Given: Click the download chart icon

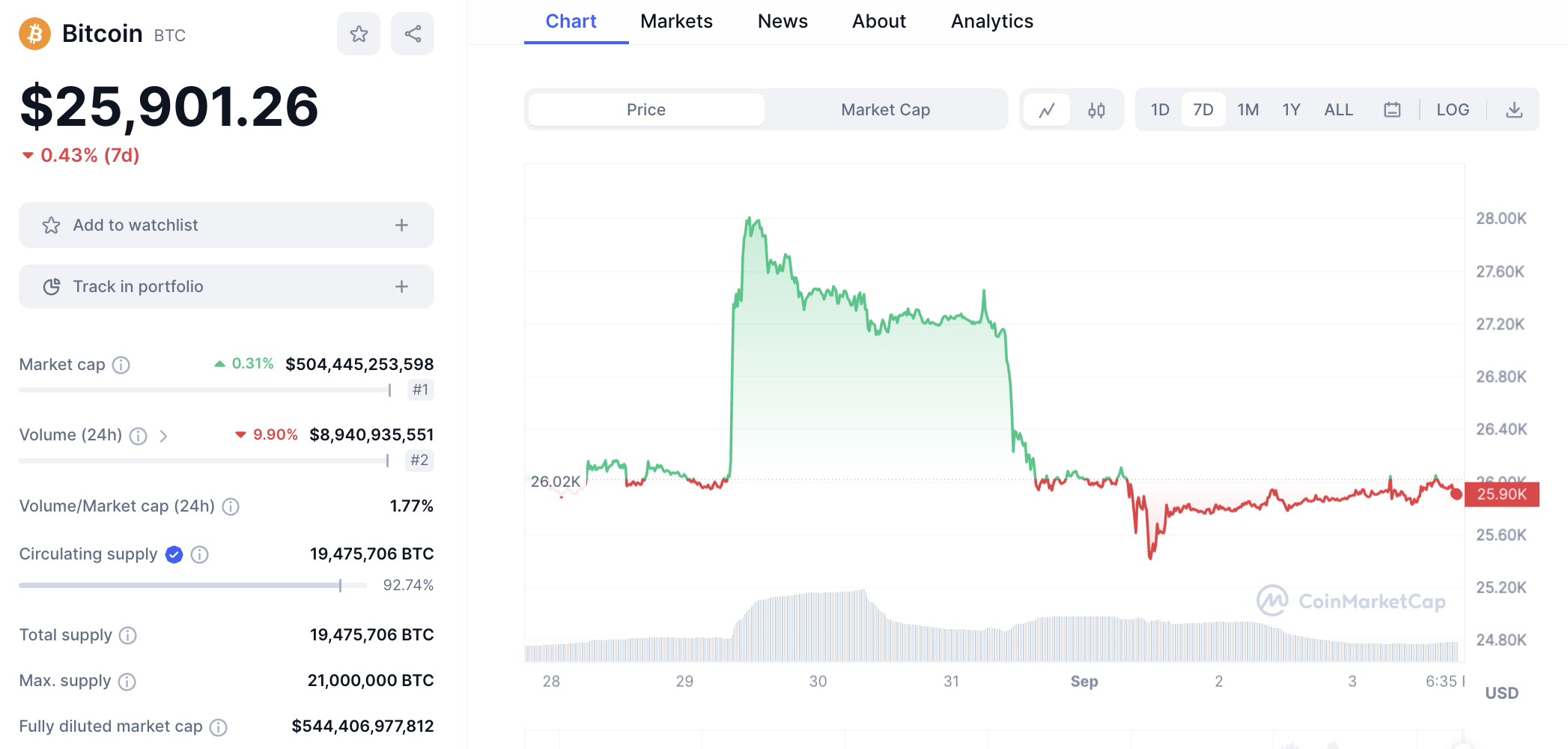Looking at the screenshot, I should coord(1514,110).
